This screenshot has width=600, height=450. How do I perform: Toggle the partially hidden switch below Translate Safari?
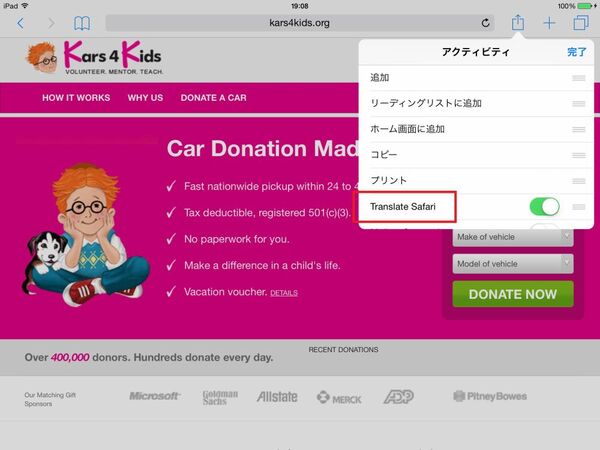tap(544, 226)
